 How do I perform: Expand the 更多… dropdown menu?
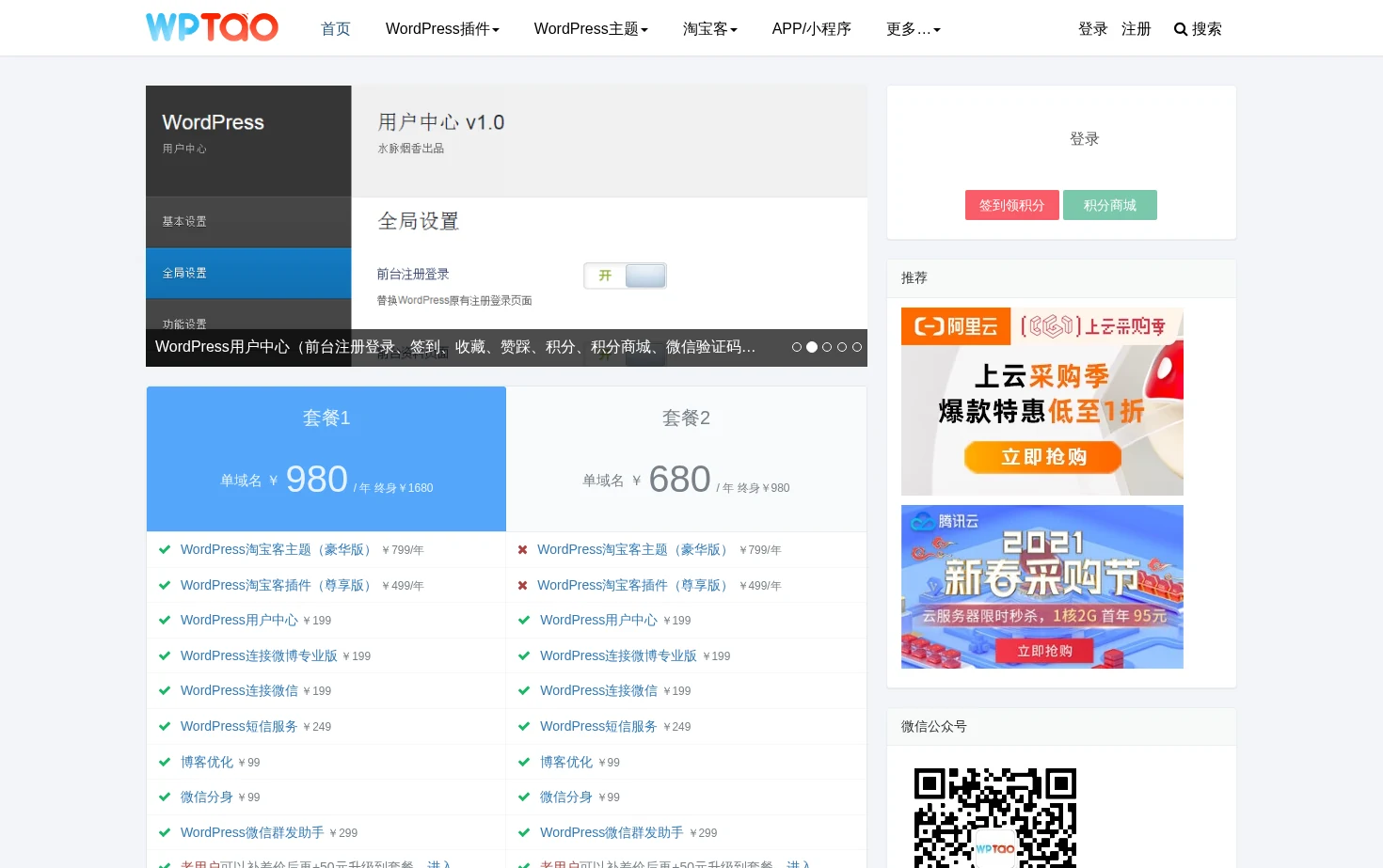point(914,28)
